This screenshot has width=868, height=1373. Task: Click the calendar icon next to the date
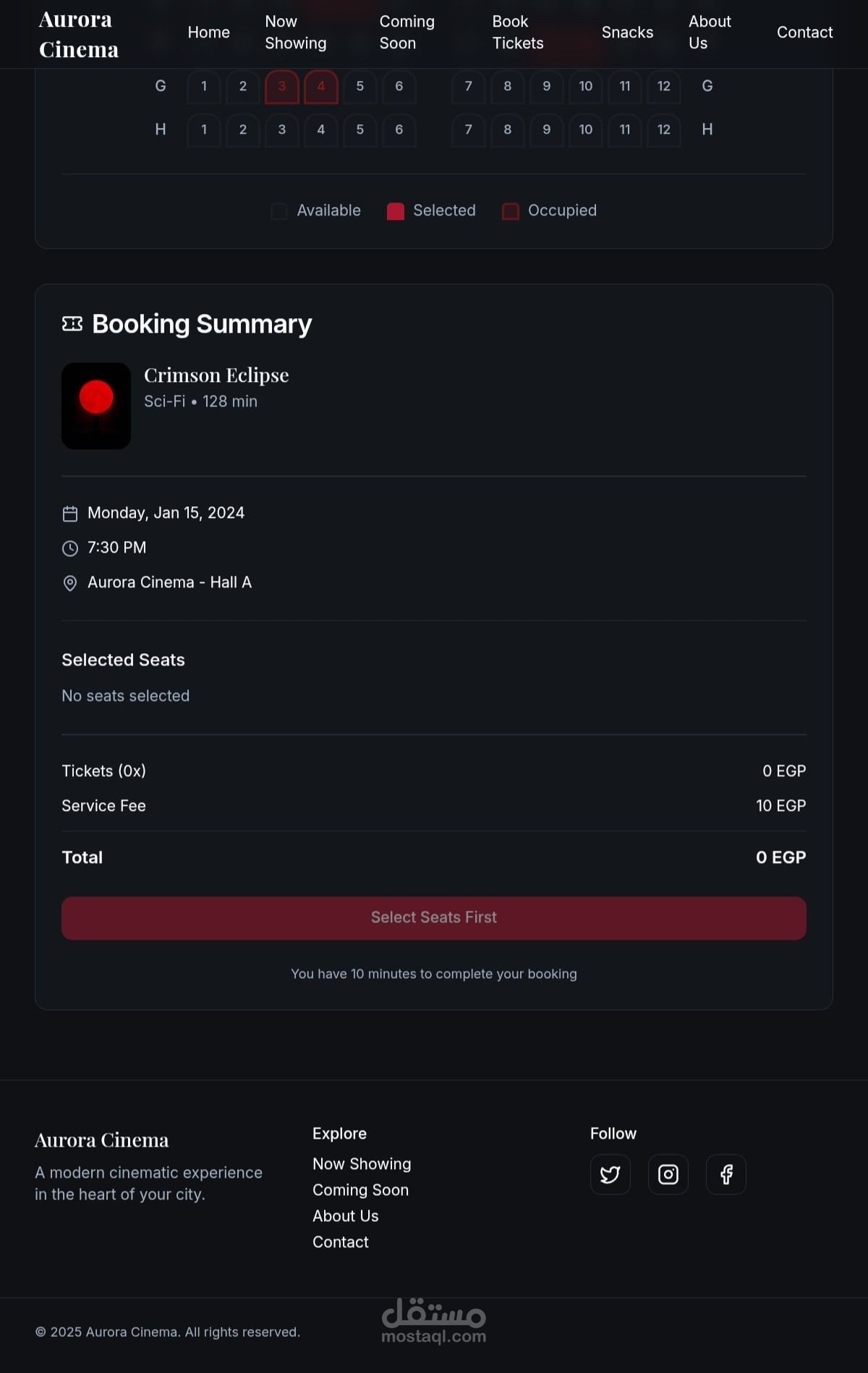70,514
